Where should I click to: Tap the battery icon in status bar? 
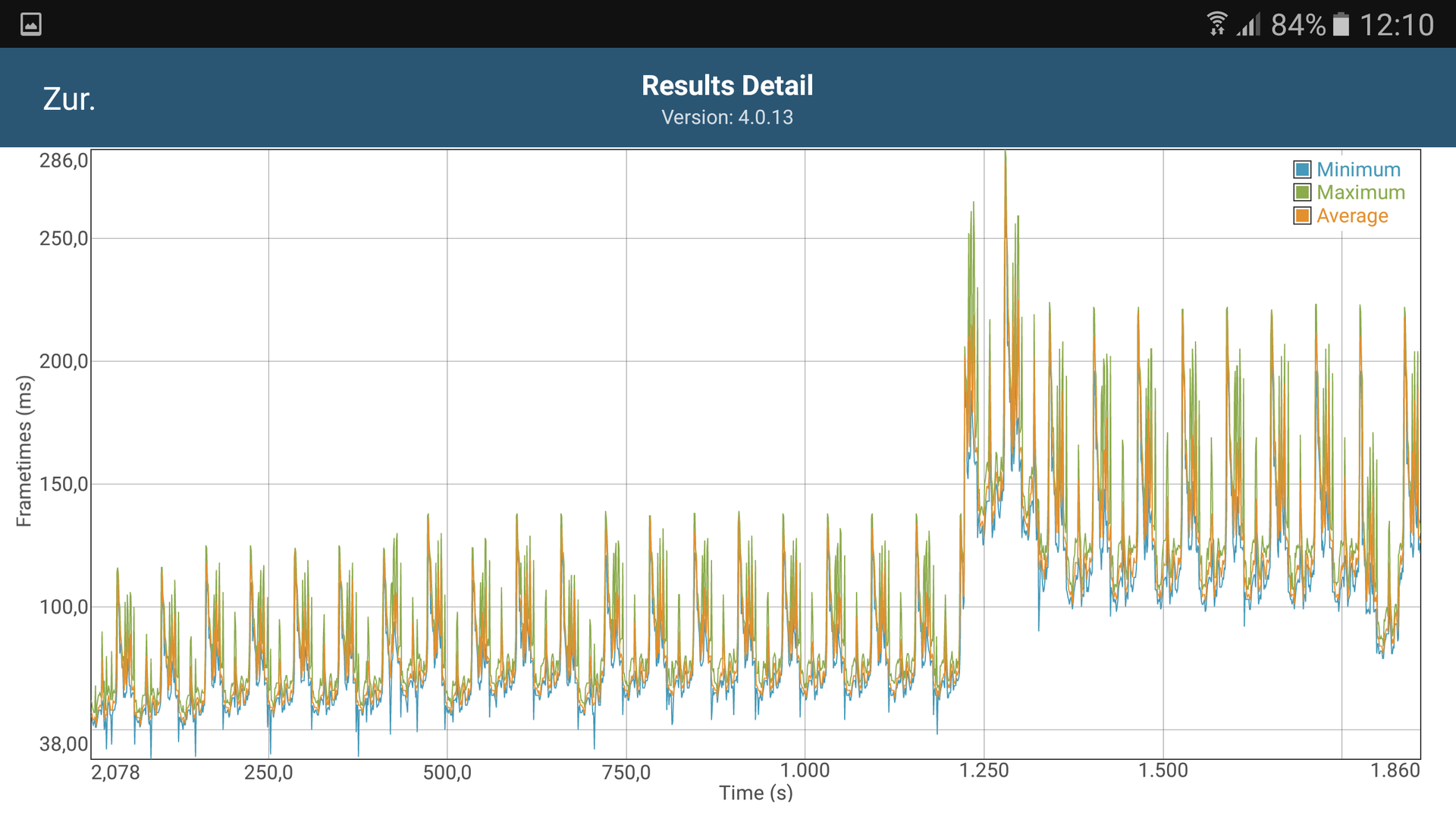pyautogui.click(x=1341, y=24)
